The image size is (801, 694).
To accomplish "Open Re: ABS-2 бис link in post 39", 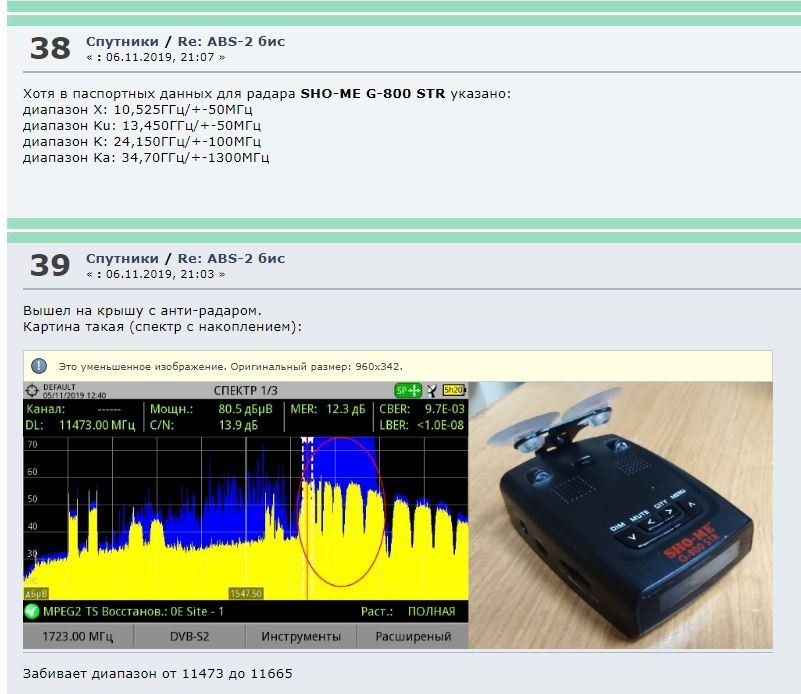I will [231, 258].
